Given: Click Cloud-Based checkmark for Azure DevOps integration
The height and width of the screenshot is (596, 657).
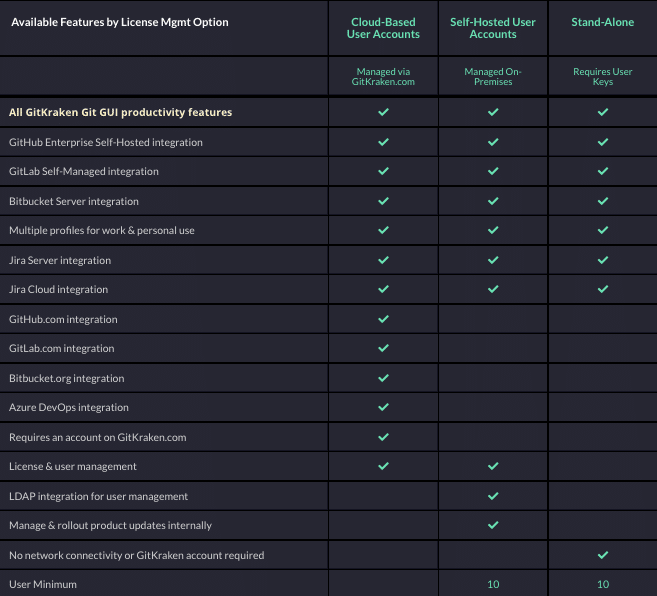Looking at the screenshot, I should [x=383, y=407].
